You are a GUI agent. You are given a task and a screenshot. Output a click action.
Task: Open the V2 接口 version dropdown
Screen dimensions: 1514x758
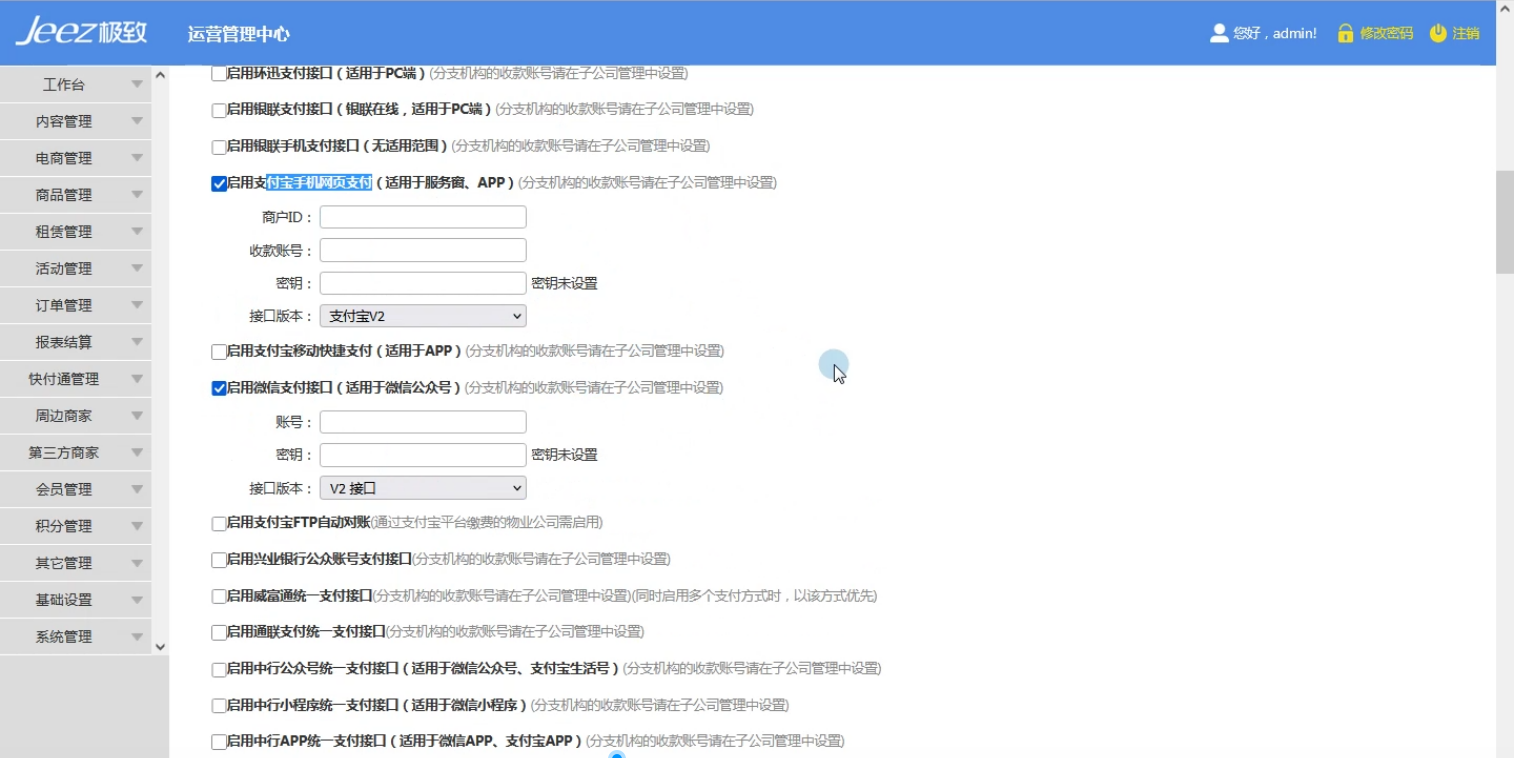423,488
